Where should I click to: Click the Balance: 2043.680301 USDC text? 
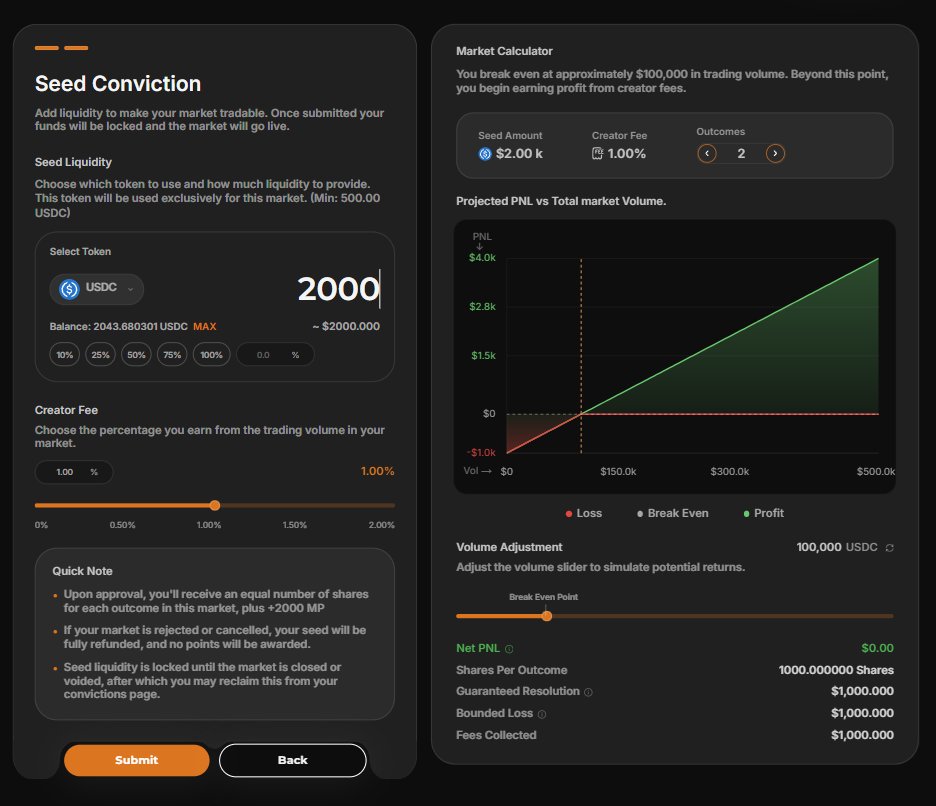[x=118, y=327]
